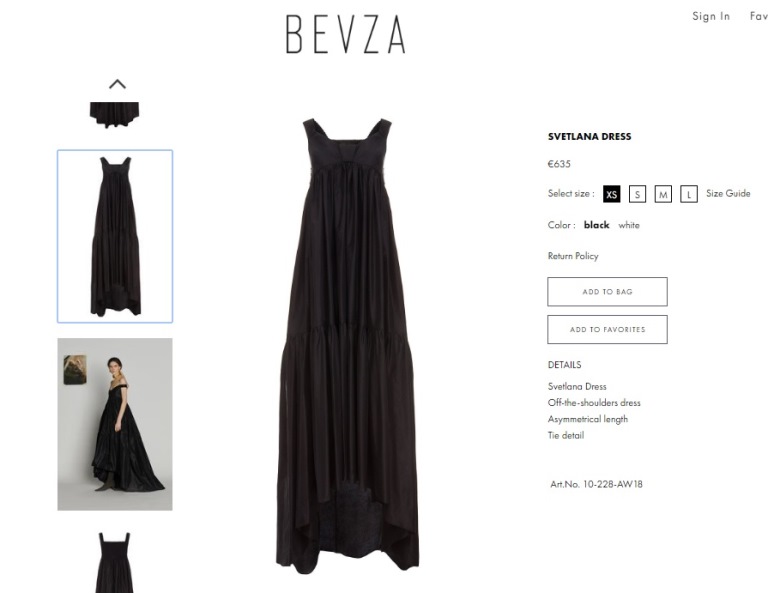Viewport: 768px width, 593px height.
Task: Open the Size Guide
Action: pos(728,193)
